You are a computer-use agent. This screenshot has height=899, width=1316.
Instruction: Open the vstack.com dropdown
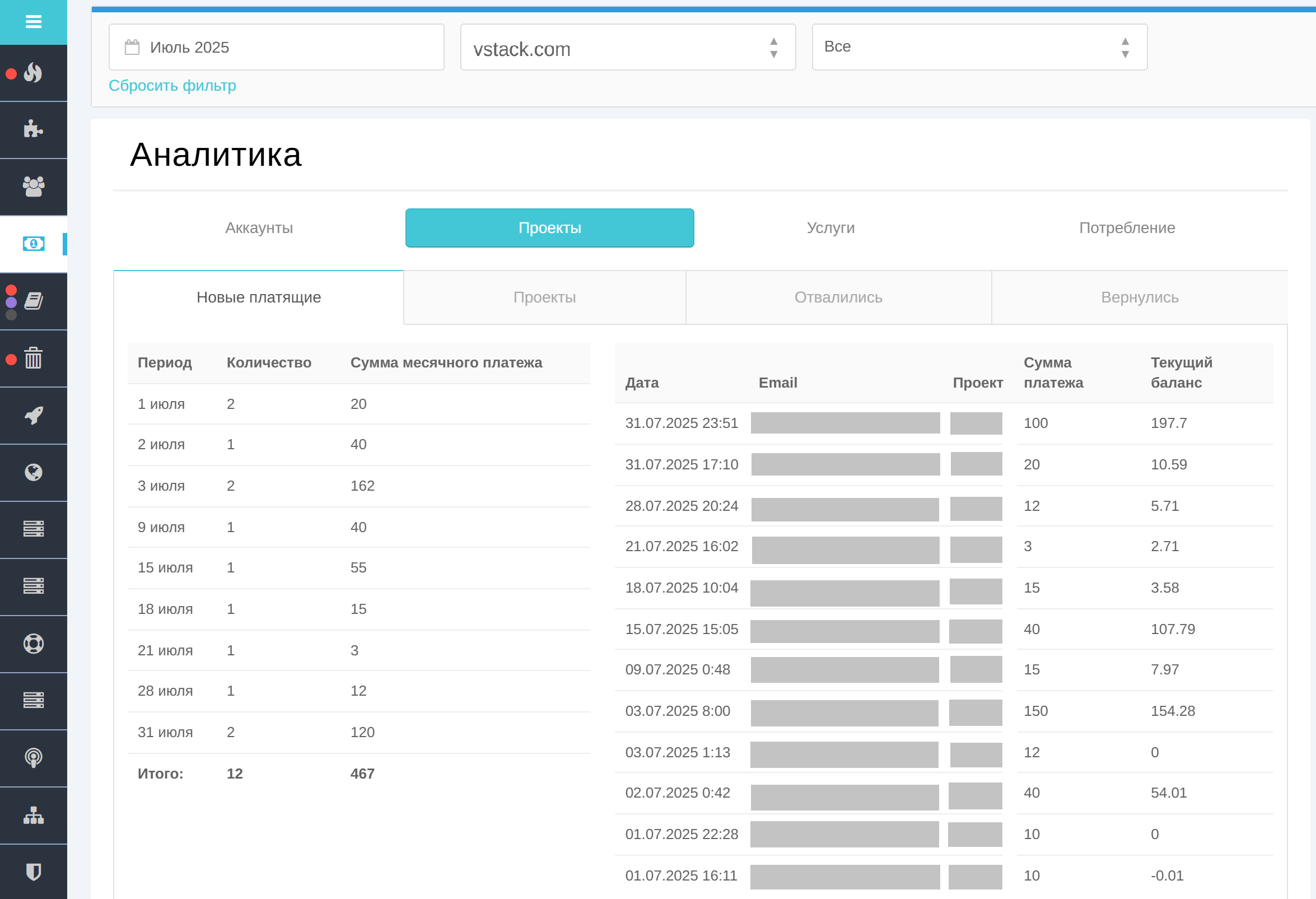628,47
